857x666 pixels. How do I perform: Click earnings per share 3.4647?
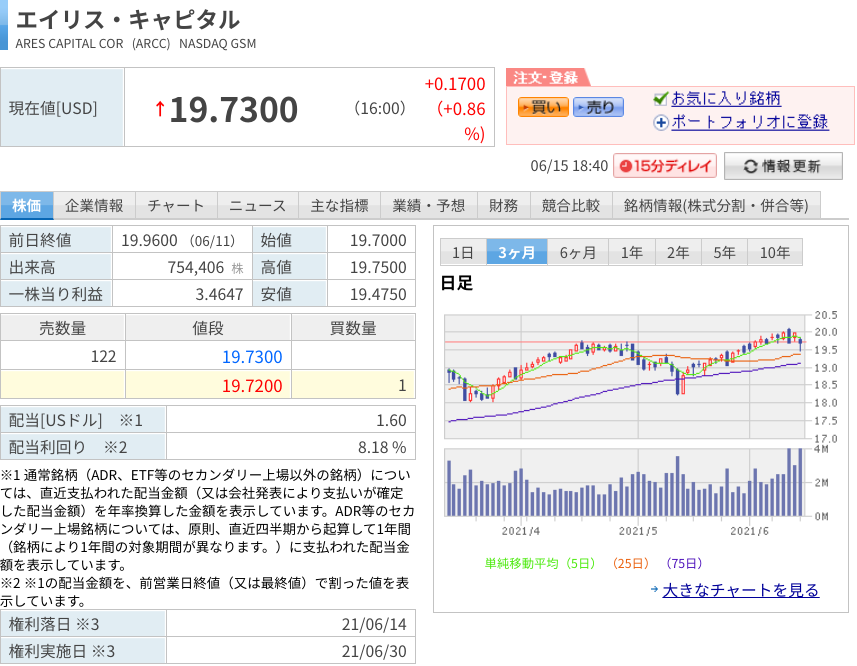coord(219,294)
